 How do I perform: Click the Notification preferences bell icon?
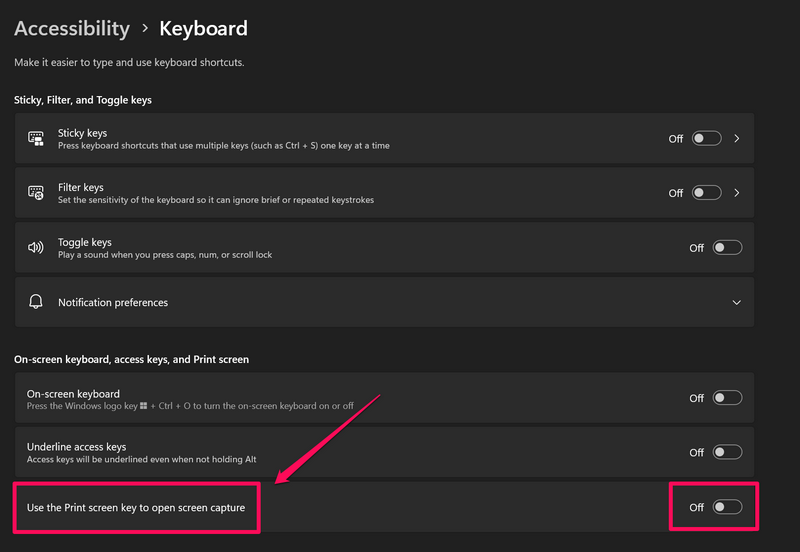(x=36, y=302)
